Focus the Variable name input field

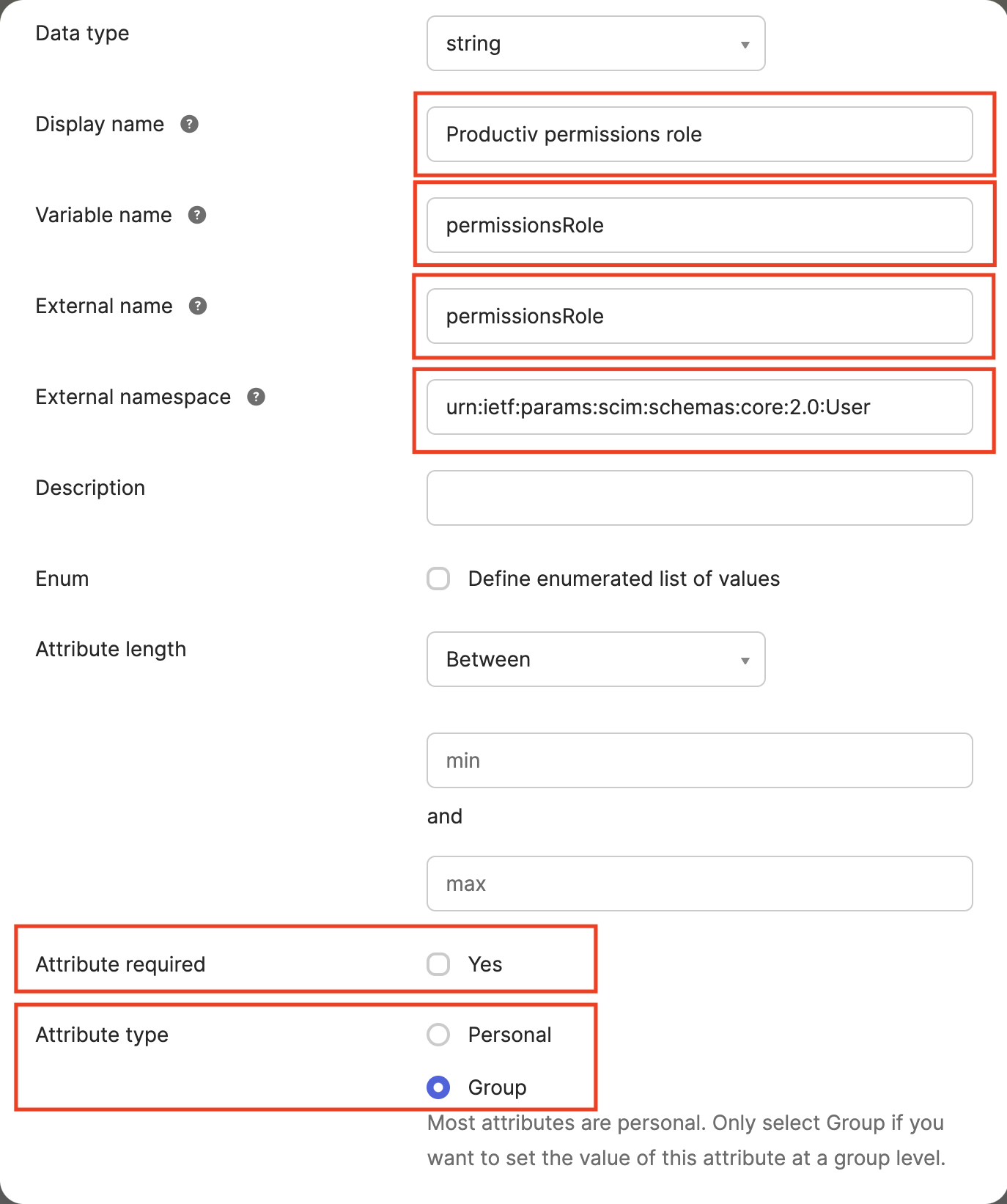click(699, 225)
